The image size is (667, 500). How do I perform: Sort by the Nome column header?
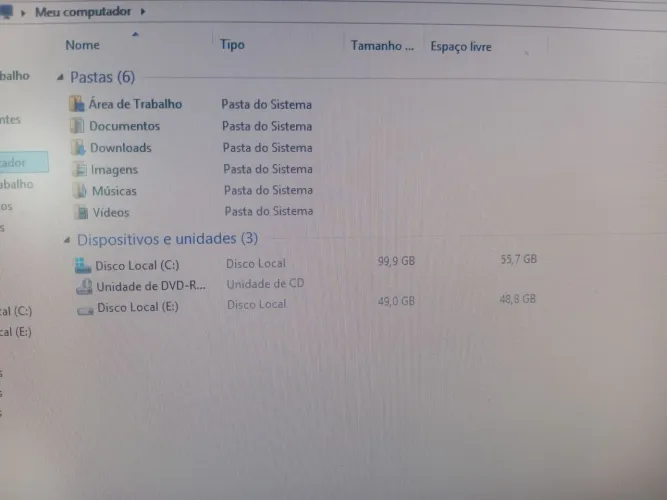point(83,45)
